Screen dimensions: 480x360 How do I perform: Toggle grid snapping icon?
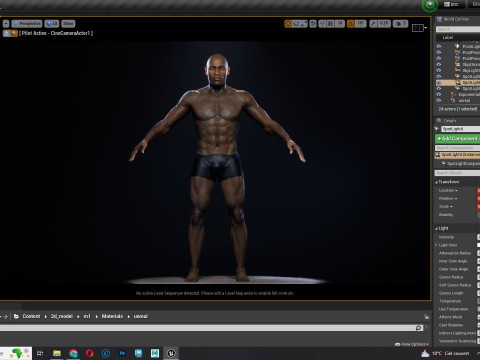330,24
